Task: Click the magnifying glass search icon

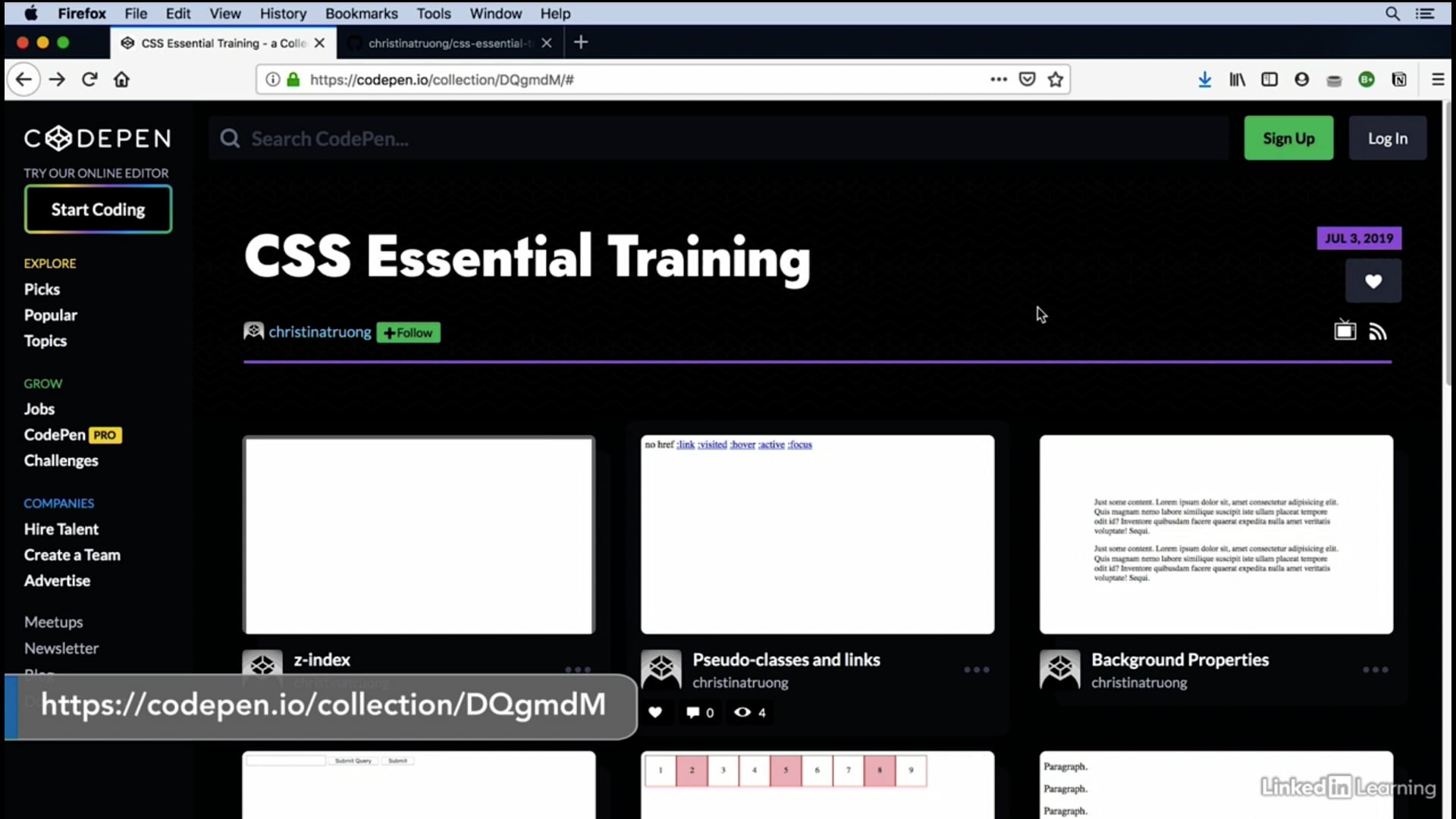Action: pyautogui.click(x=229, y=138)
